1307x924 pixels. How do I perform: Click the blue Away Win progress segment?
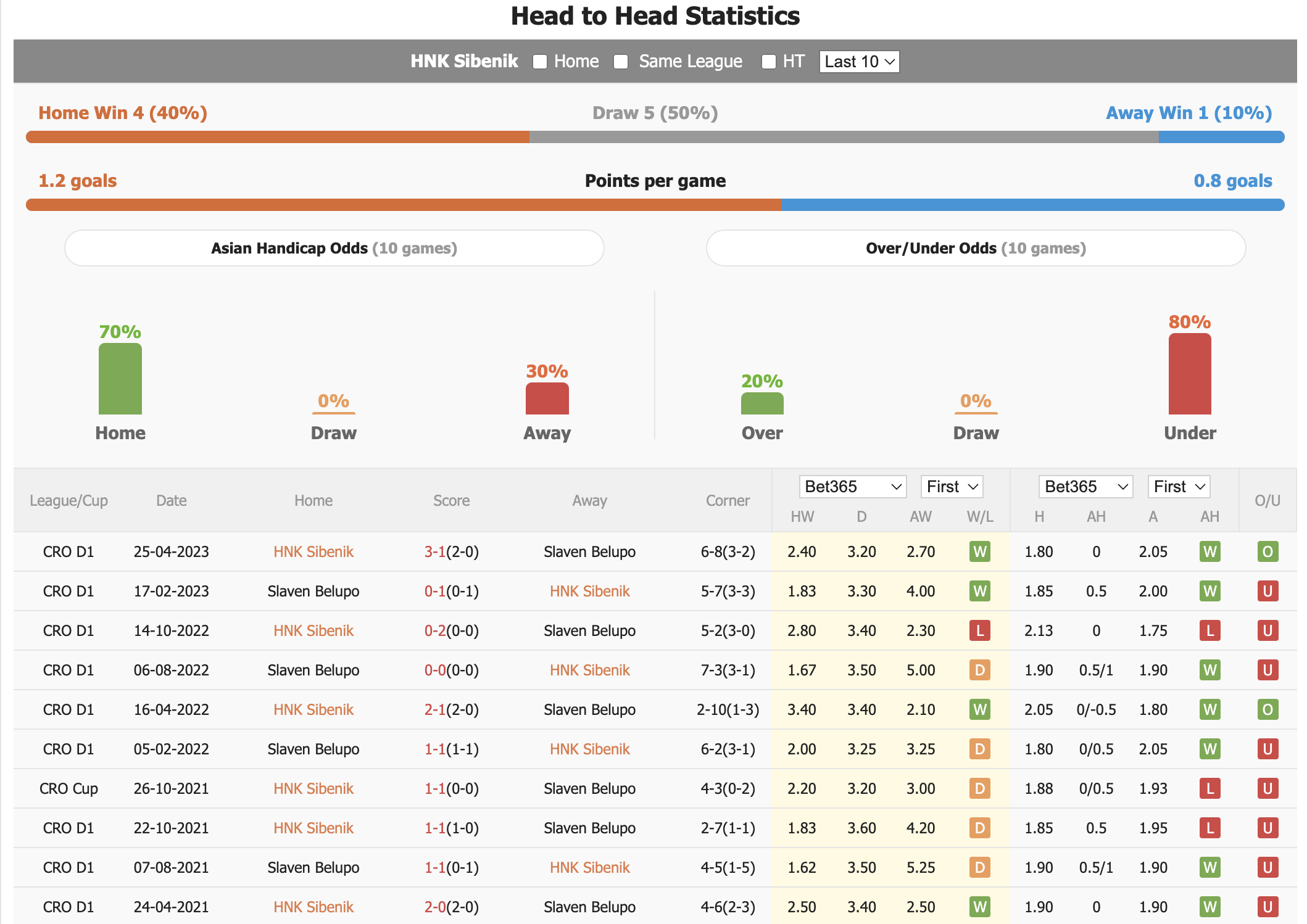tap(1222, 137)
